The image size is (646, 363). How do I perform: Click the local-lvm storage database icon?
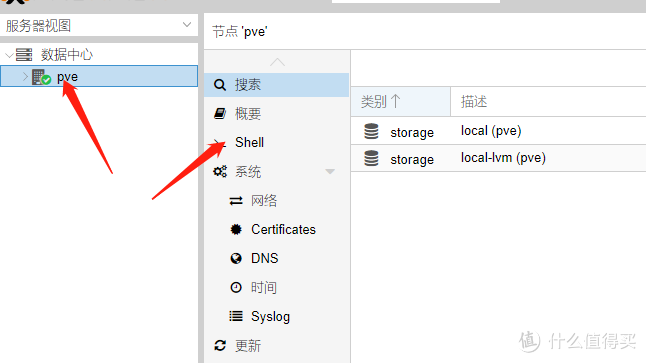[371, 158]
